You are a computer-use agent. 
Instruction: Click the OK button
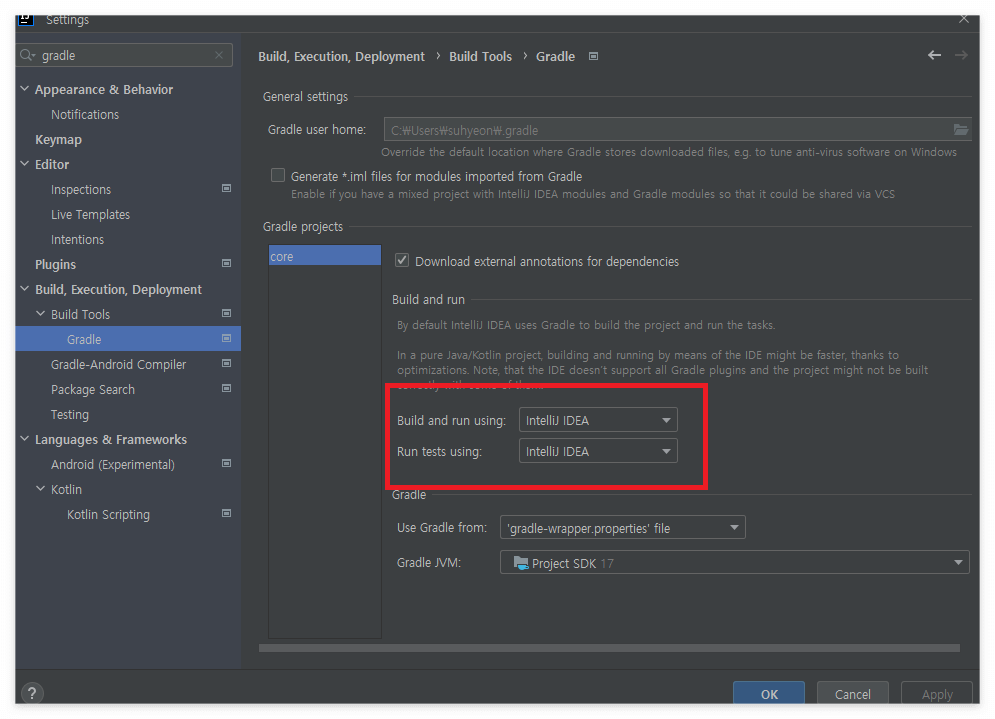[769, 694]
